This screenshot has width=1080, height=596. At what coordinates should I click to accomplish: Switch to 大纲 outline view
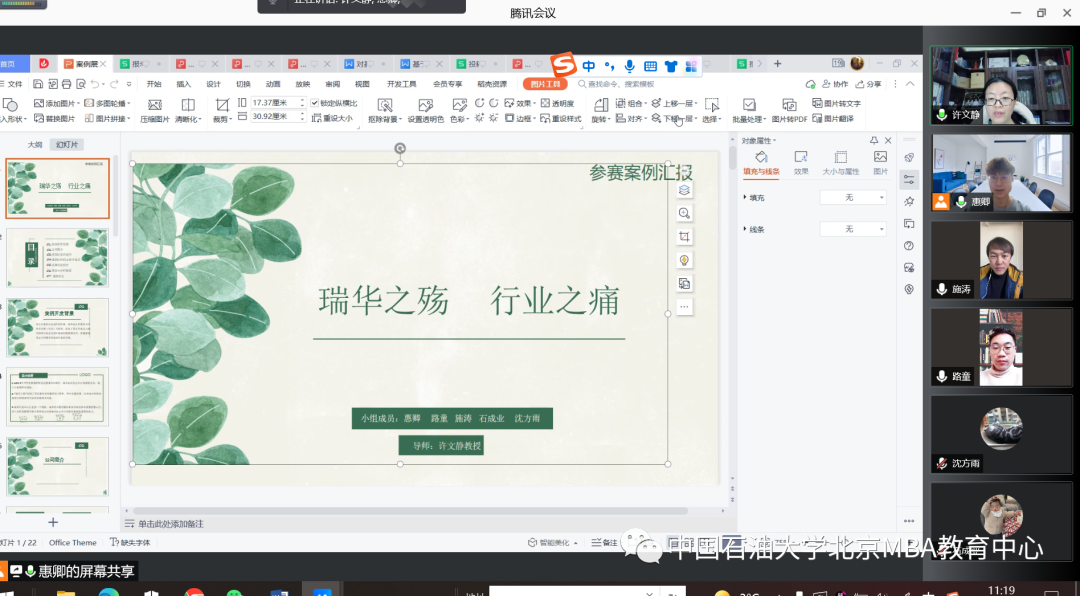pyautogui.click(x=35, y=145)
